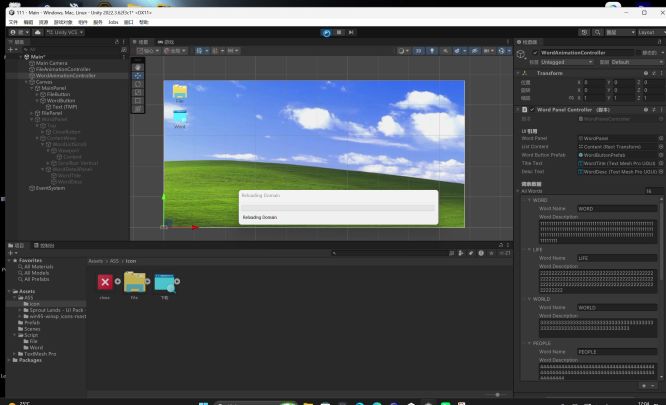666x405 pixels.
Task: Toggle hidden objects visibility icon in Scene
Action: click(474, 51)
